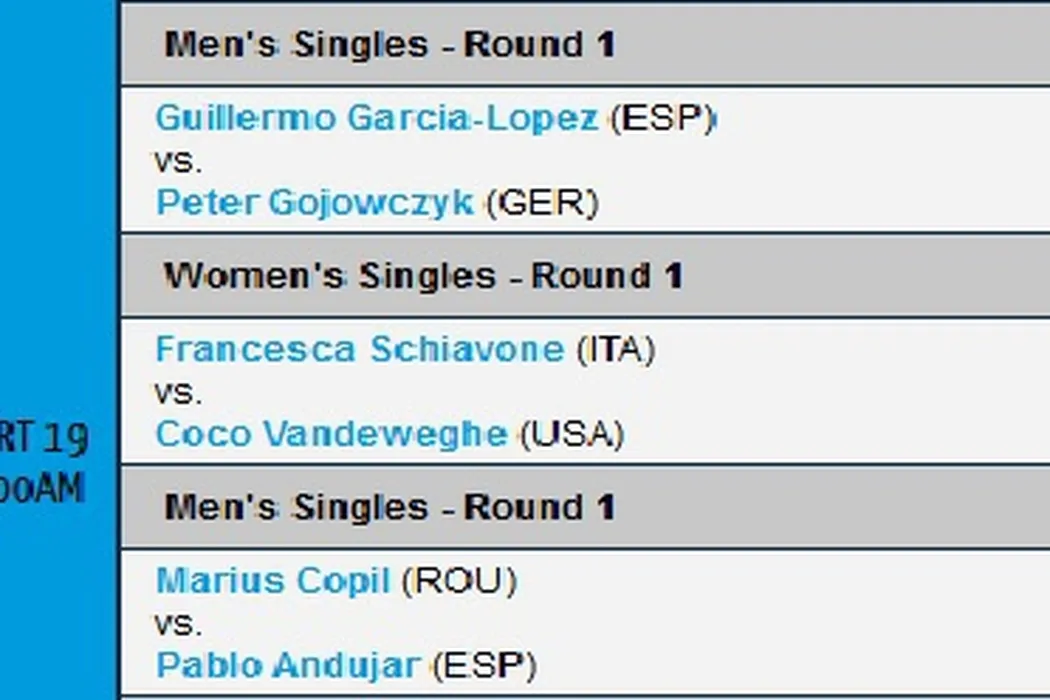
Task: Open the Marius Copil player link
Action: click(273, 581)
